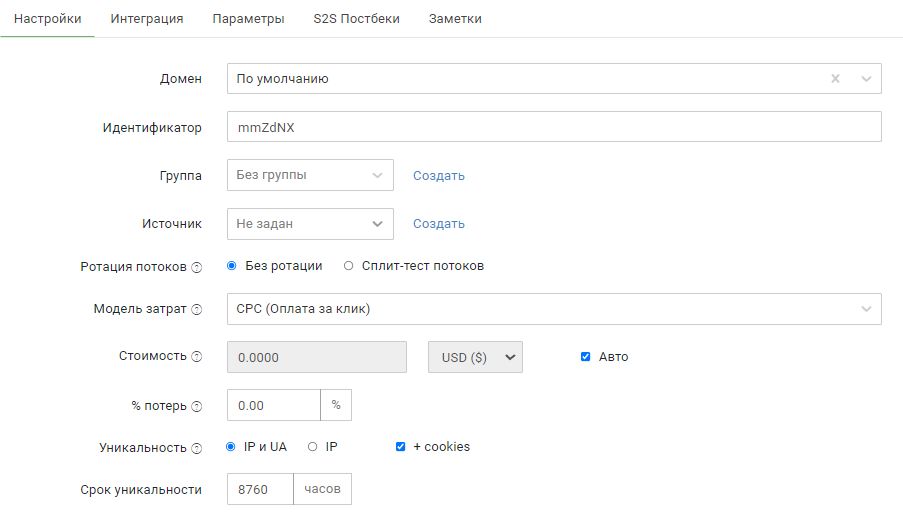Choose Сплит-тест потоков radio option

tap(348, 266)
